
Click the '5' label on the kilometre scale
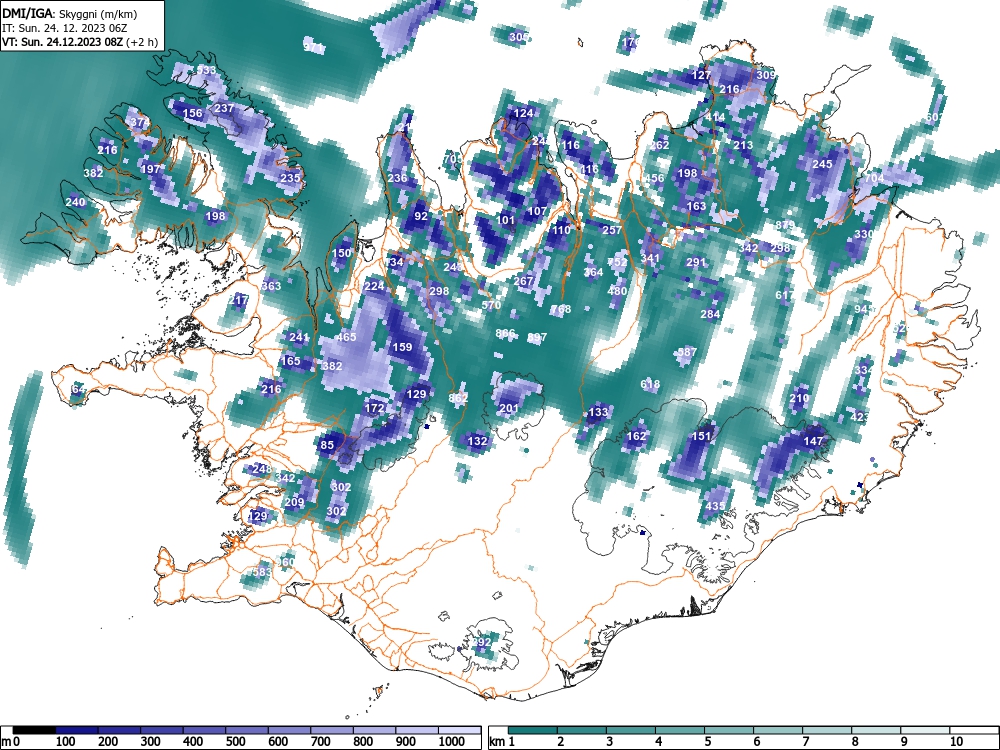707,742
